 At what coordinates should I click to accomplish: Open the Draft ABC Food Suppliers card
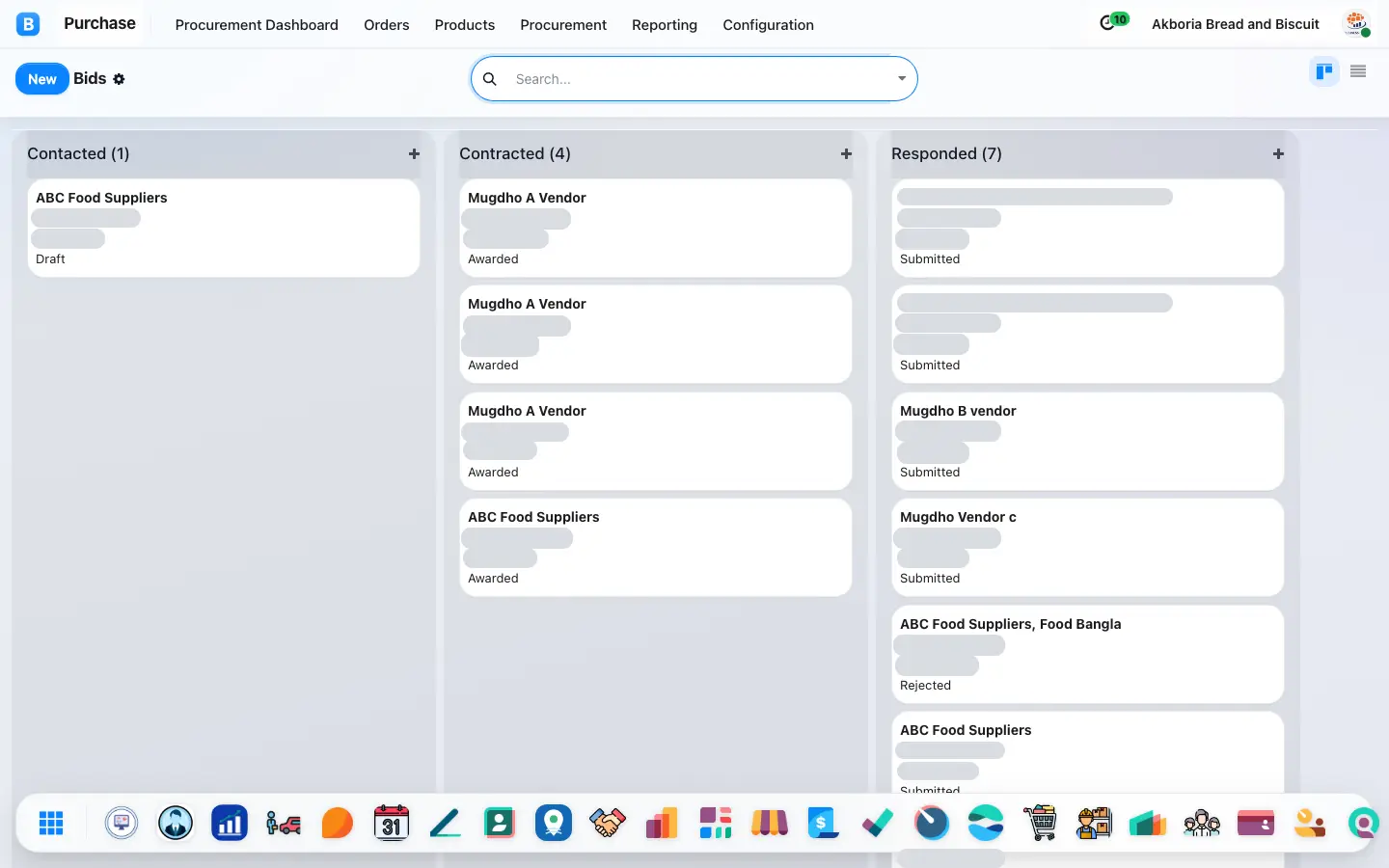224,229
